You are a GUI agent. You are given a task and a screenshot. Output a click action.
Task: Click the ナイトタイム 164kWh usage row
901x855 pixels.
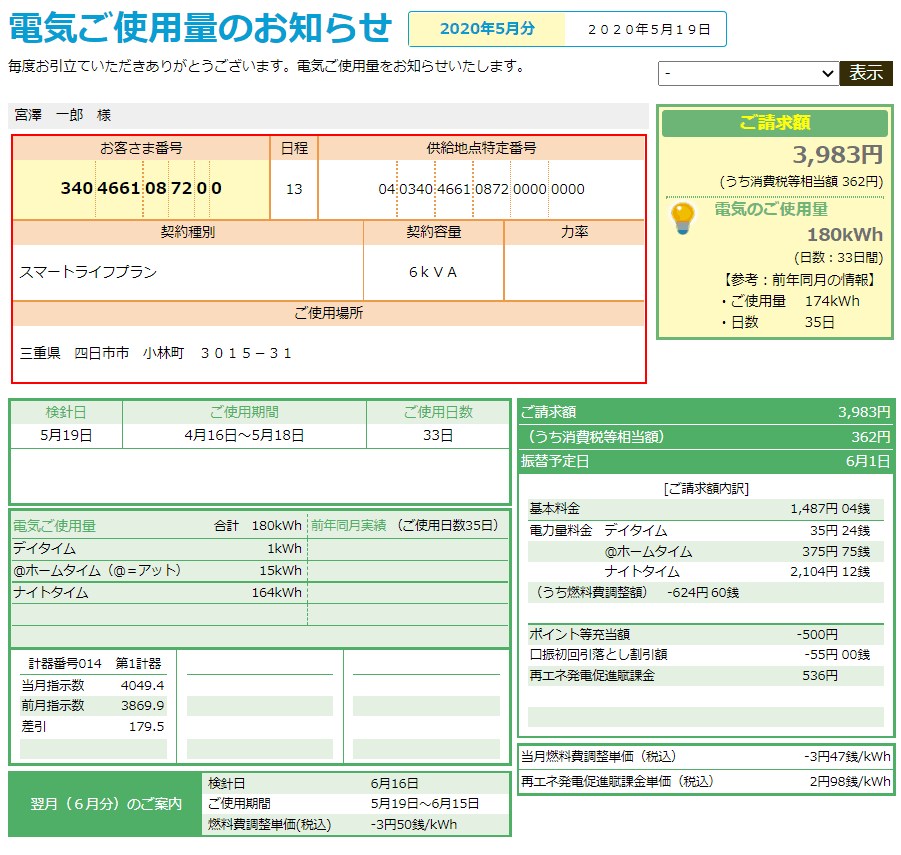(158, 592)
